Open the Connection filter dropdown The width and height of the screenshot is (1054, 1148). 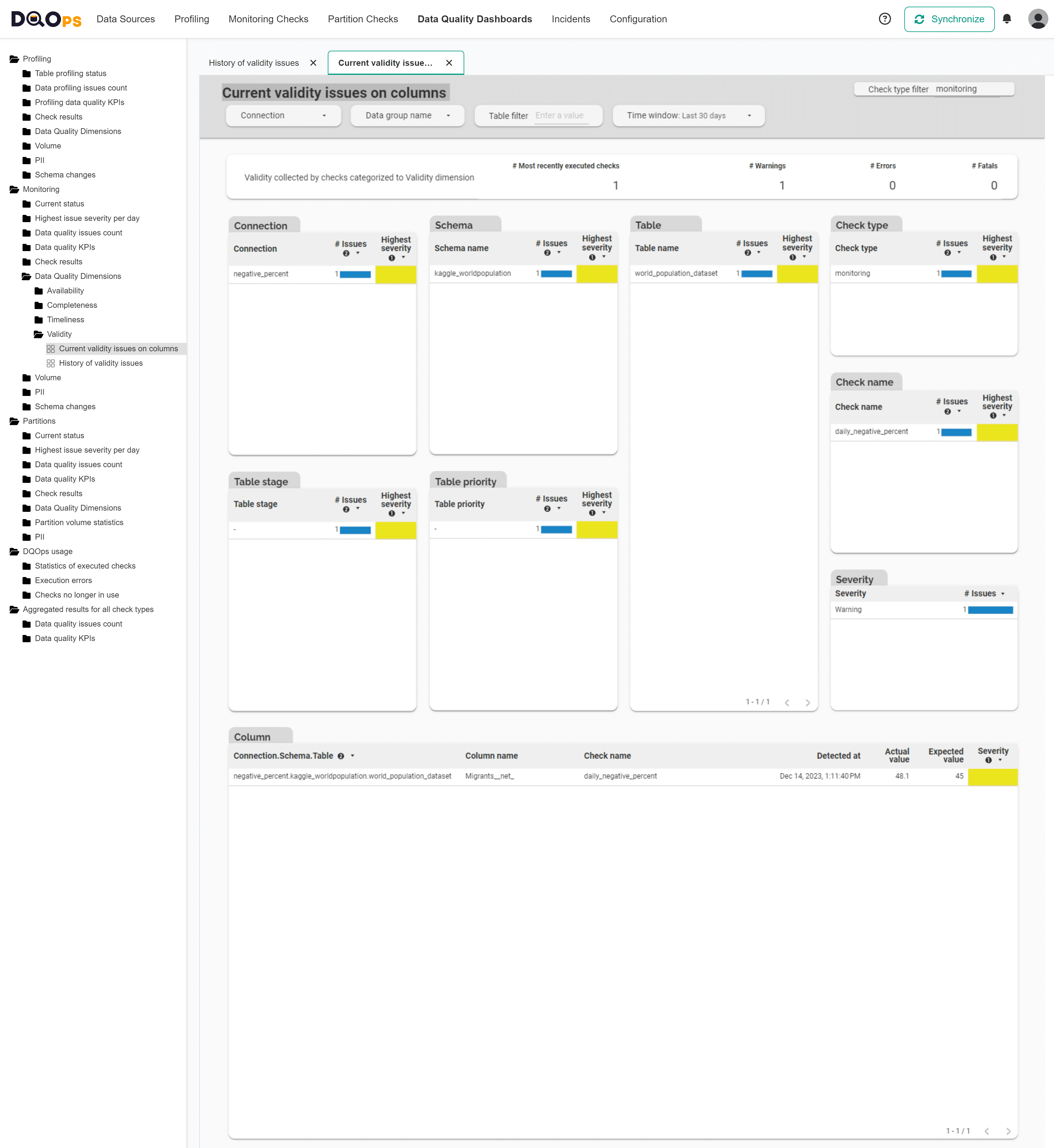(283, 115)
